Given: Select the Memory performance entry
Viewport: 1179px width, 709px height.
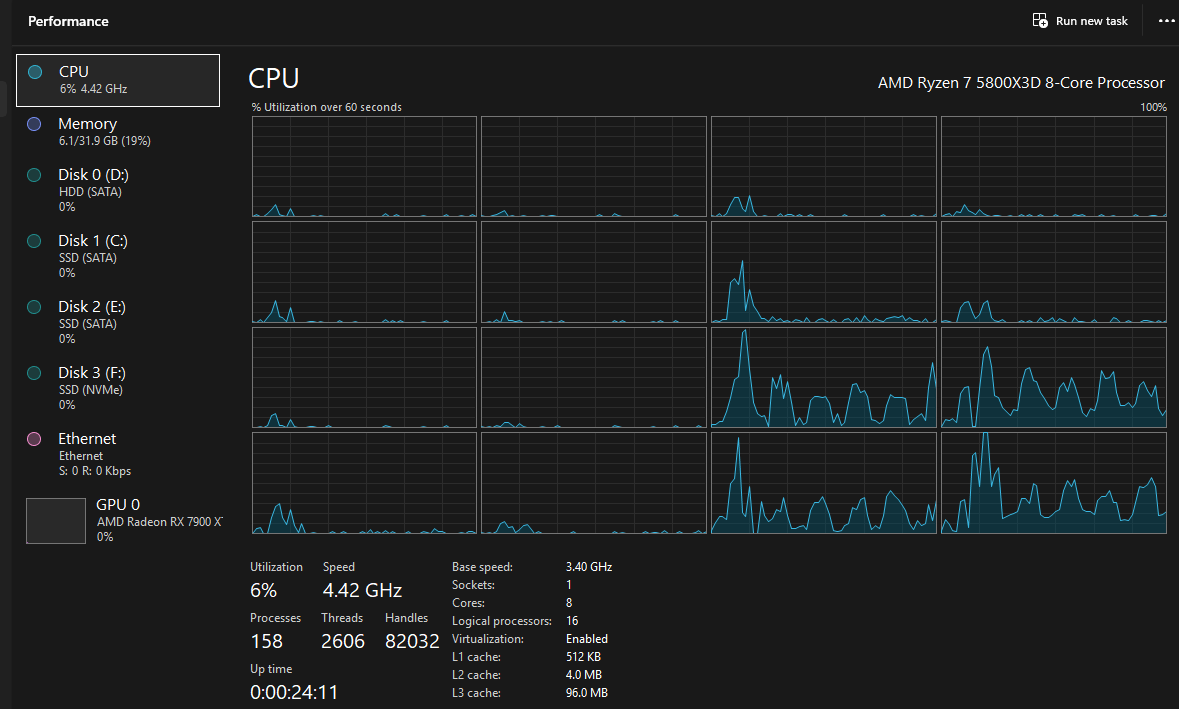Looking at the screenshot, I should pos(118,131).
